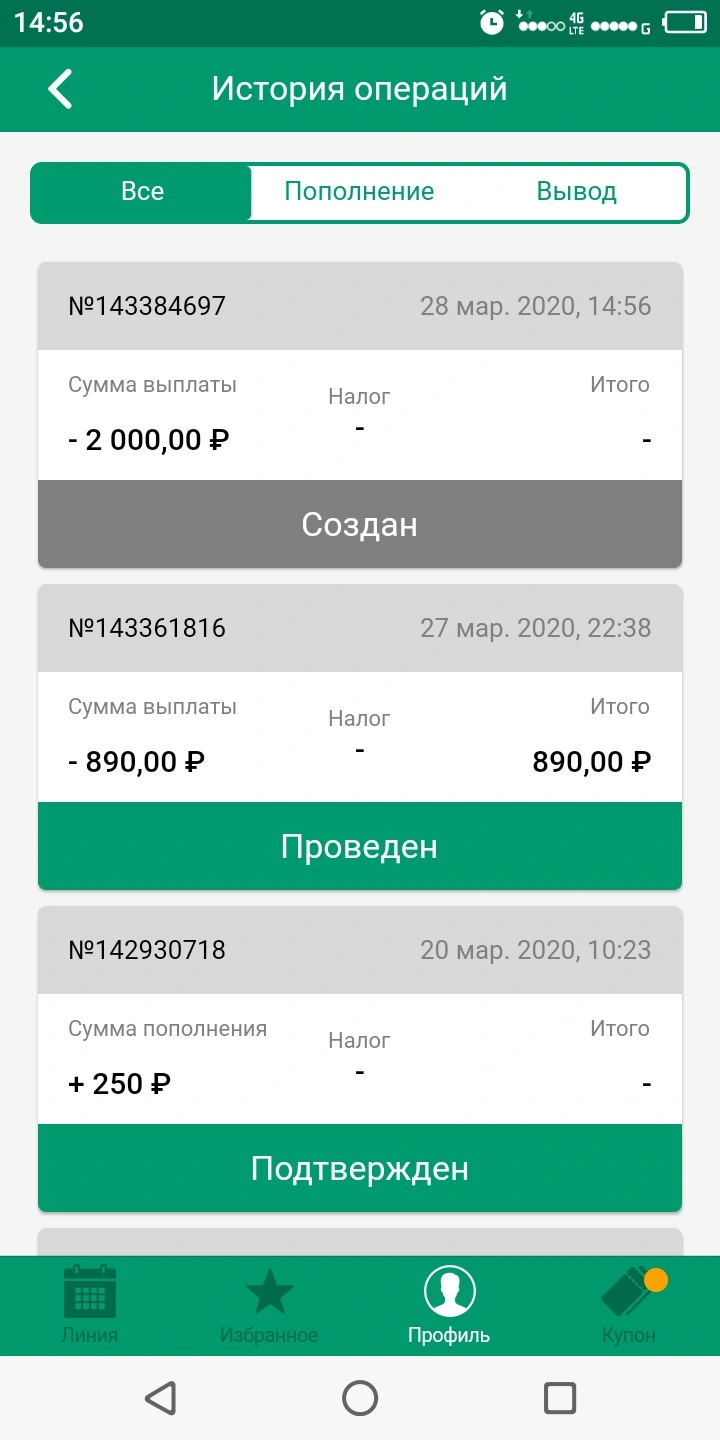Open the Профиль person icon
Image resolution: width=720 pixels, height=1440 pixels.
pyautogui.click(x=449, y=1291)
